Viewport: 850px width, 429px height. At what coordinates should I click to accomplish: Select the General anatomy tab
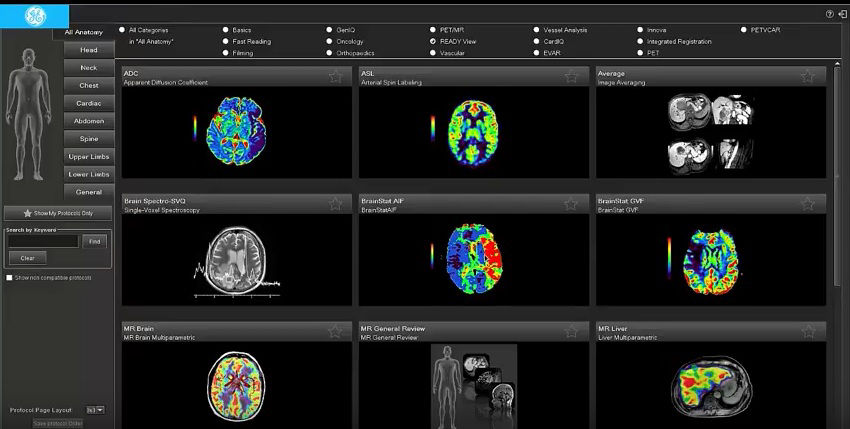(x=89, y=192)
